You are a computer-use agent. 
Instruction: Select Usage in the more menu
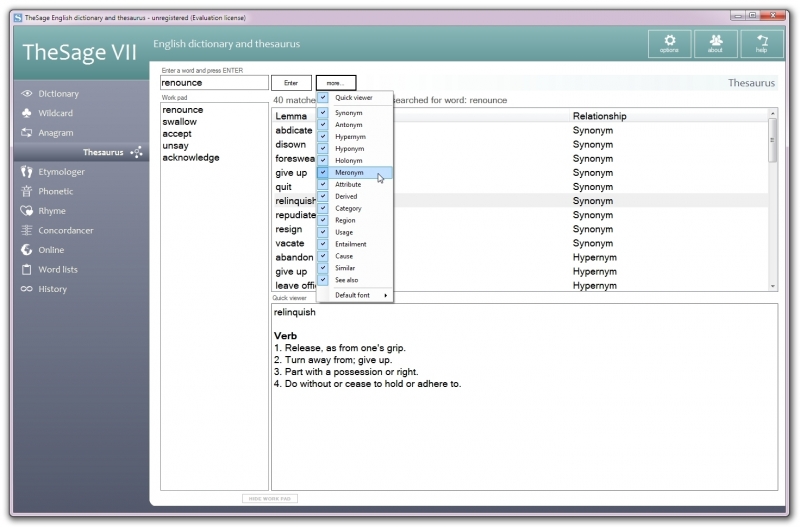coord(355,232)
